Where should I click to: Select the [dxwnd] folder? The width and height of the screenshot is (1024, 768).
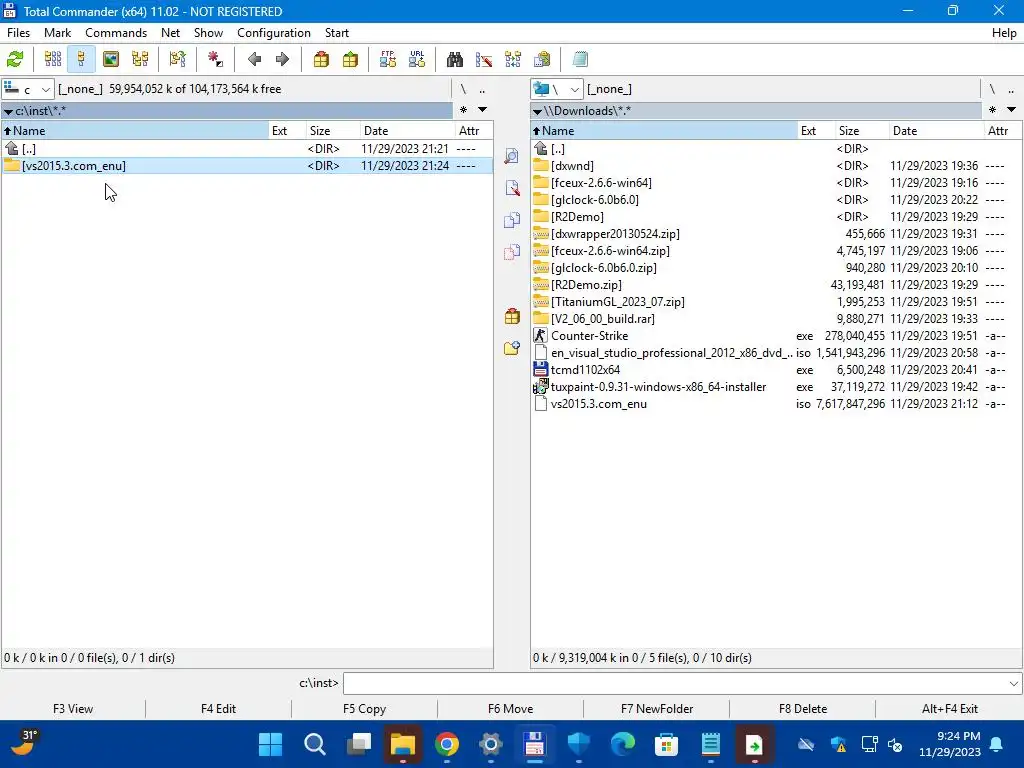coord(775,166)
